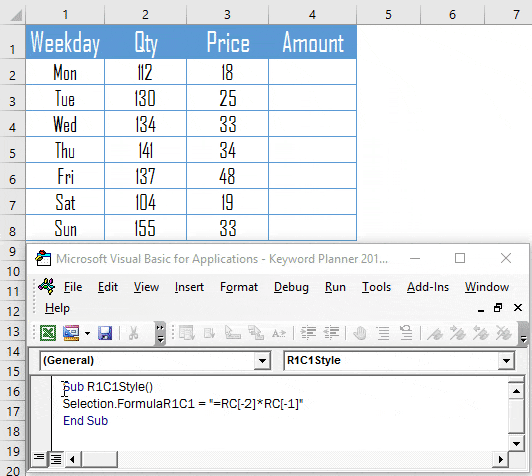532x476 pixels.
Task: Open the Run menu
Action: pyautogui.click(x=335, y=287)
